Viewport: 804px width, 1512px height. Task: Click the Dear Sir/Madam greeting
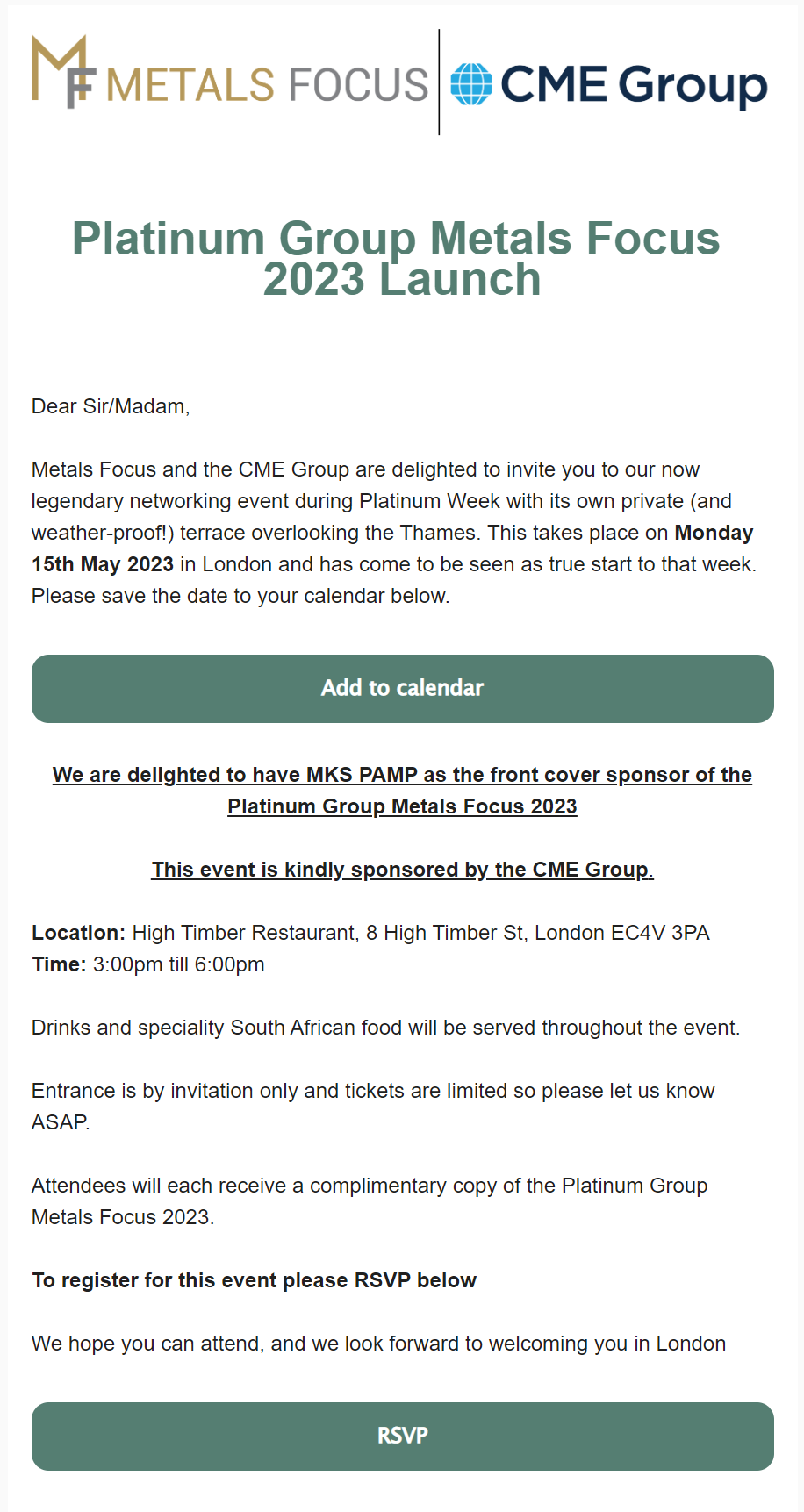coord(111,406)
